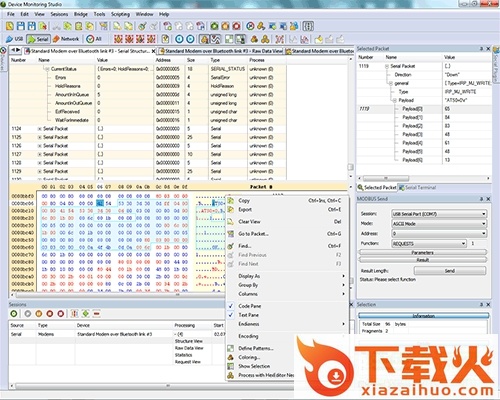Viewport: 500px width, 400px height.
Task: Click the first red bug icon in second toolbar
Action: click(118, 39)
